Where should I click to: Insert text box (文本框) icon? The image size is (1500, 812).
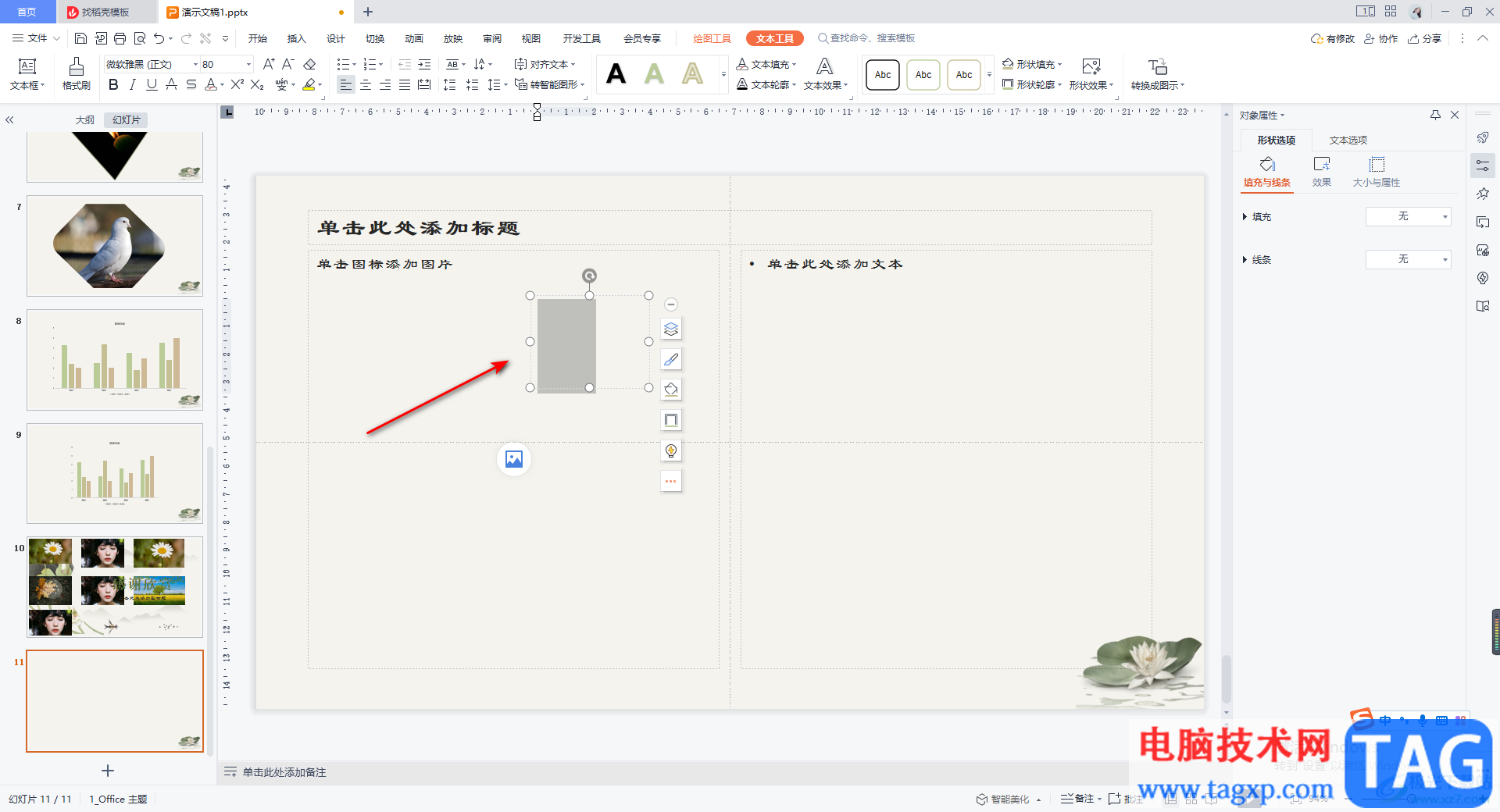coord(27,67)
